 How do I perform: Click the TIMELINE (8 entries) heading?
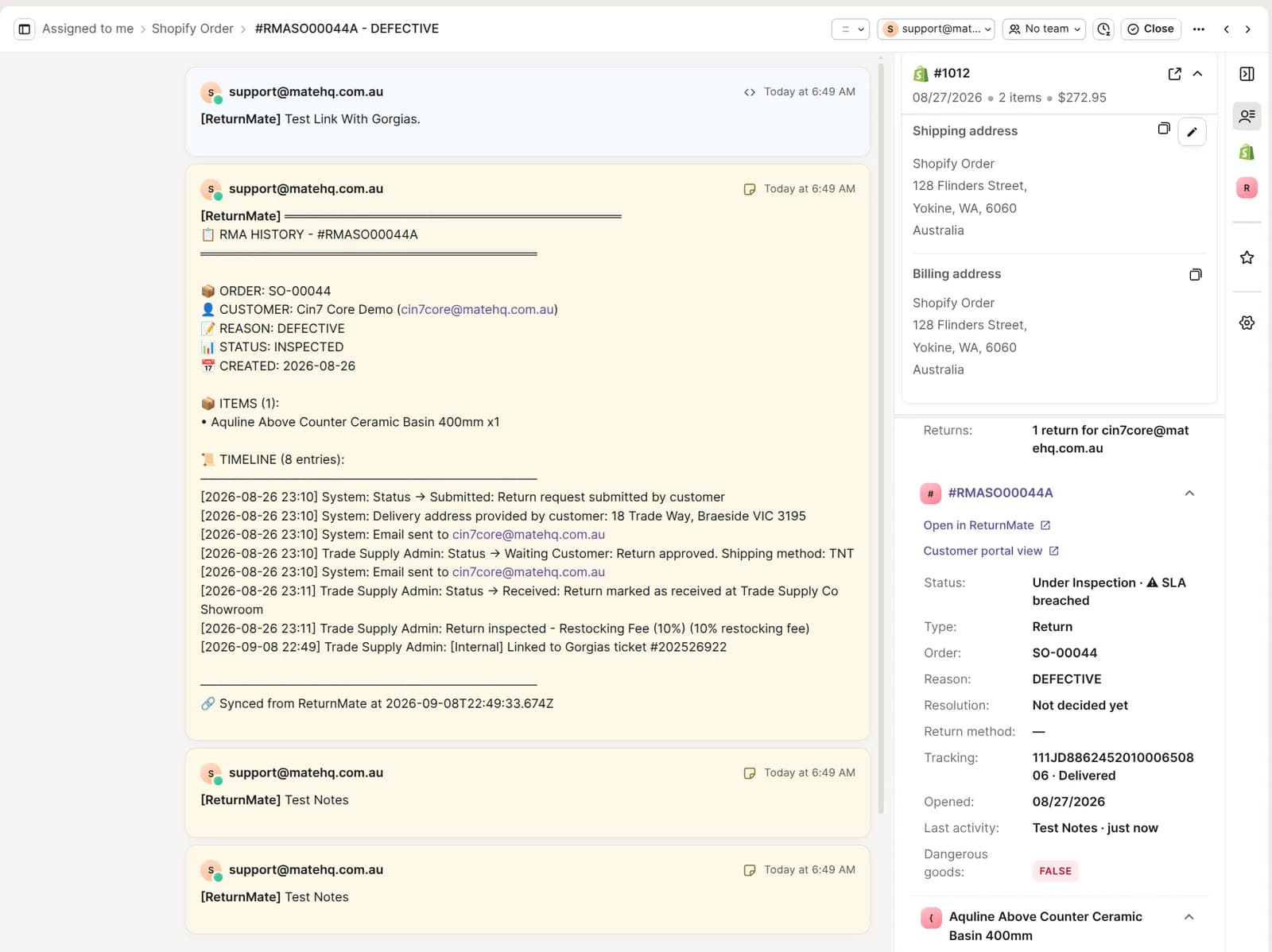(x=273, y=460)
